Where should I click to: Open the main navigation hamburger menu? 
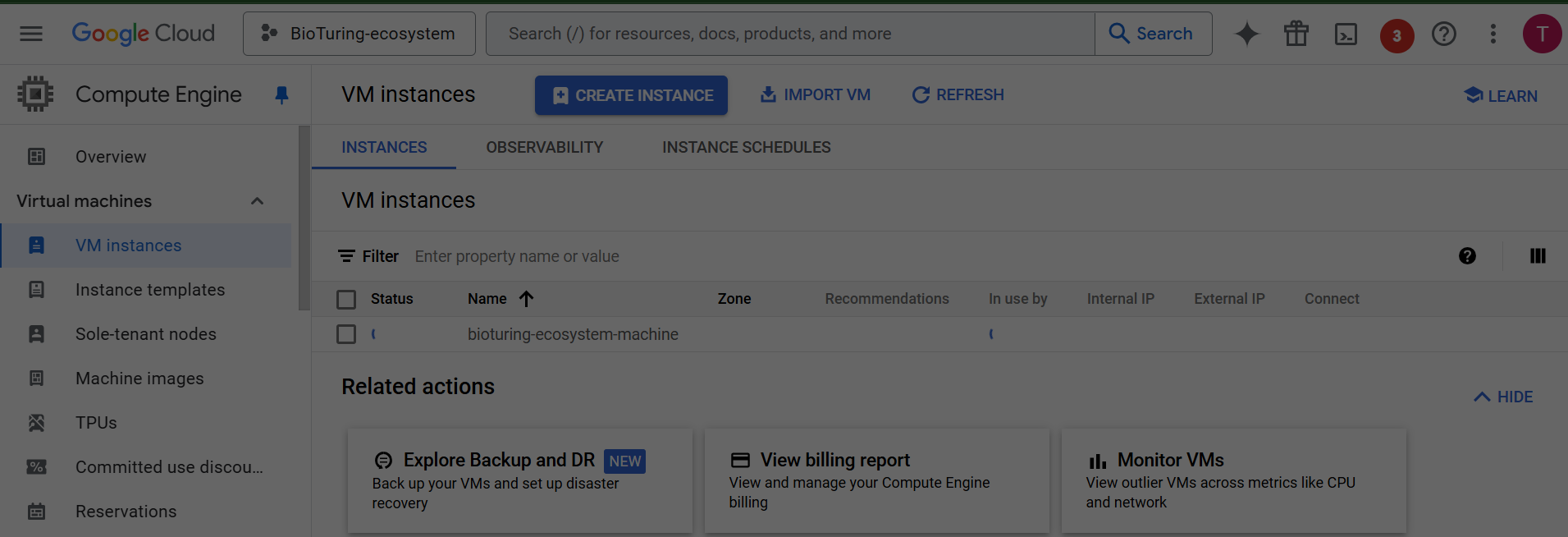point(31,34)
